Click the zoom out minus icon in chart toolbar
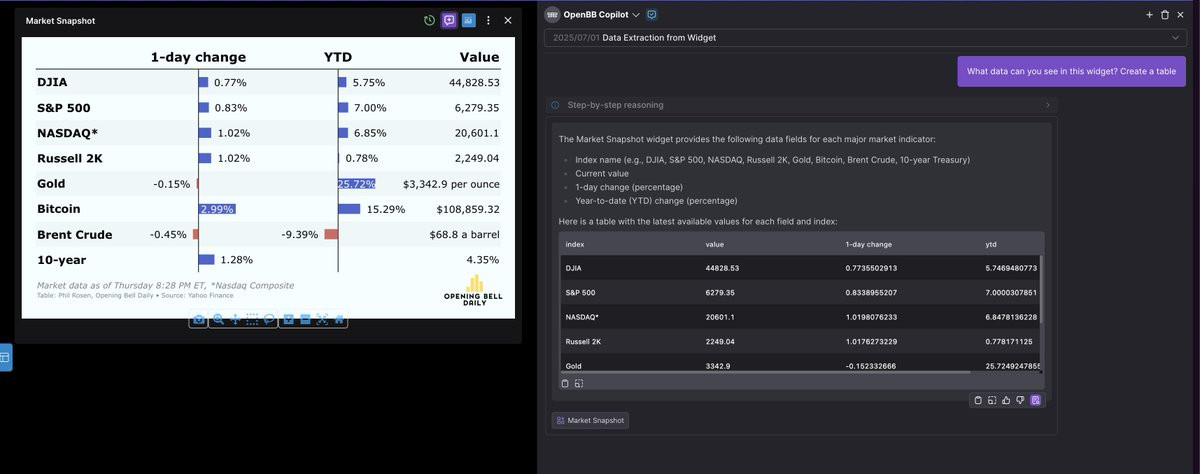The height and width of the screenshot is (474, 1200). click(x=305, y=319)
